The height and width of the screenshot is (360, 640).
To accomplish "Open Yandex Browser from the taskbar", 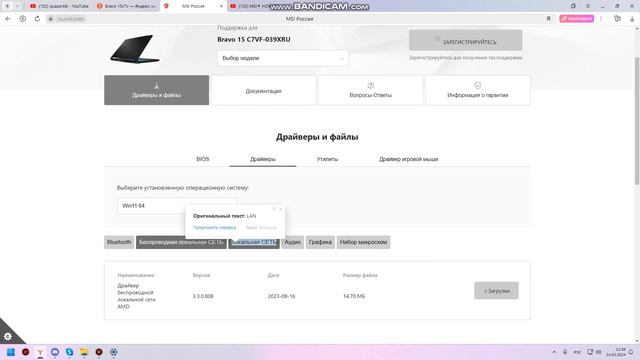I will coord(40,352).
